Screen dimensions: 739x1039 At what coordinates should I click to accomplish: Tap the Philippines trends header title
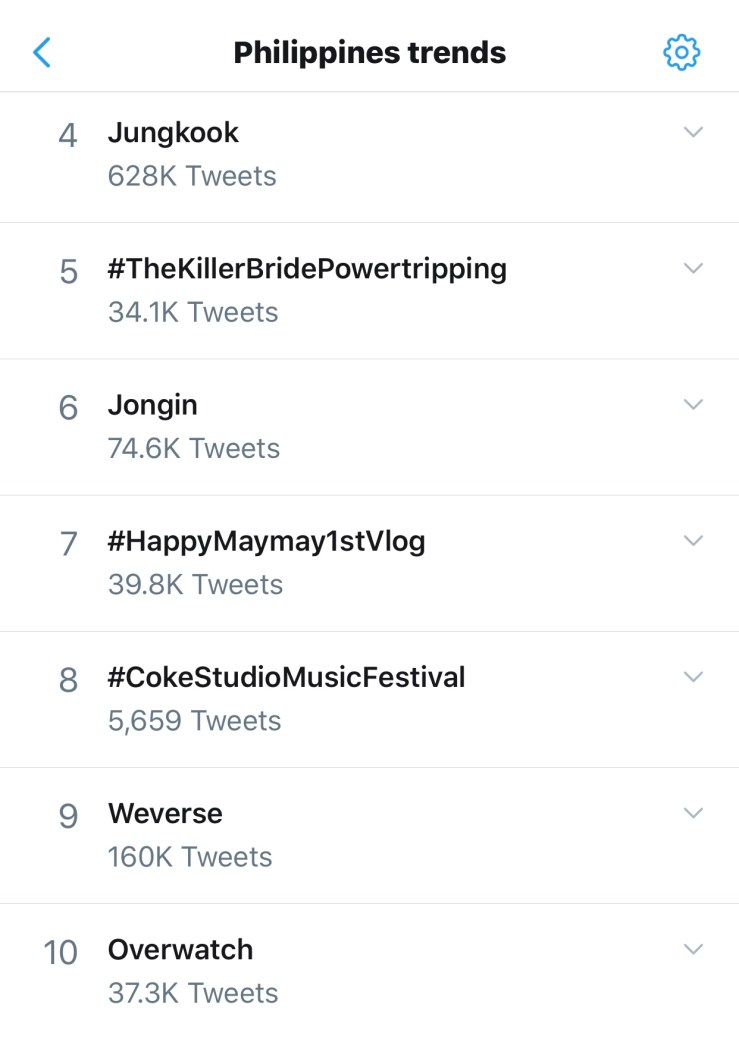[369, 52]
